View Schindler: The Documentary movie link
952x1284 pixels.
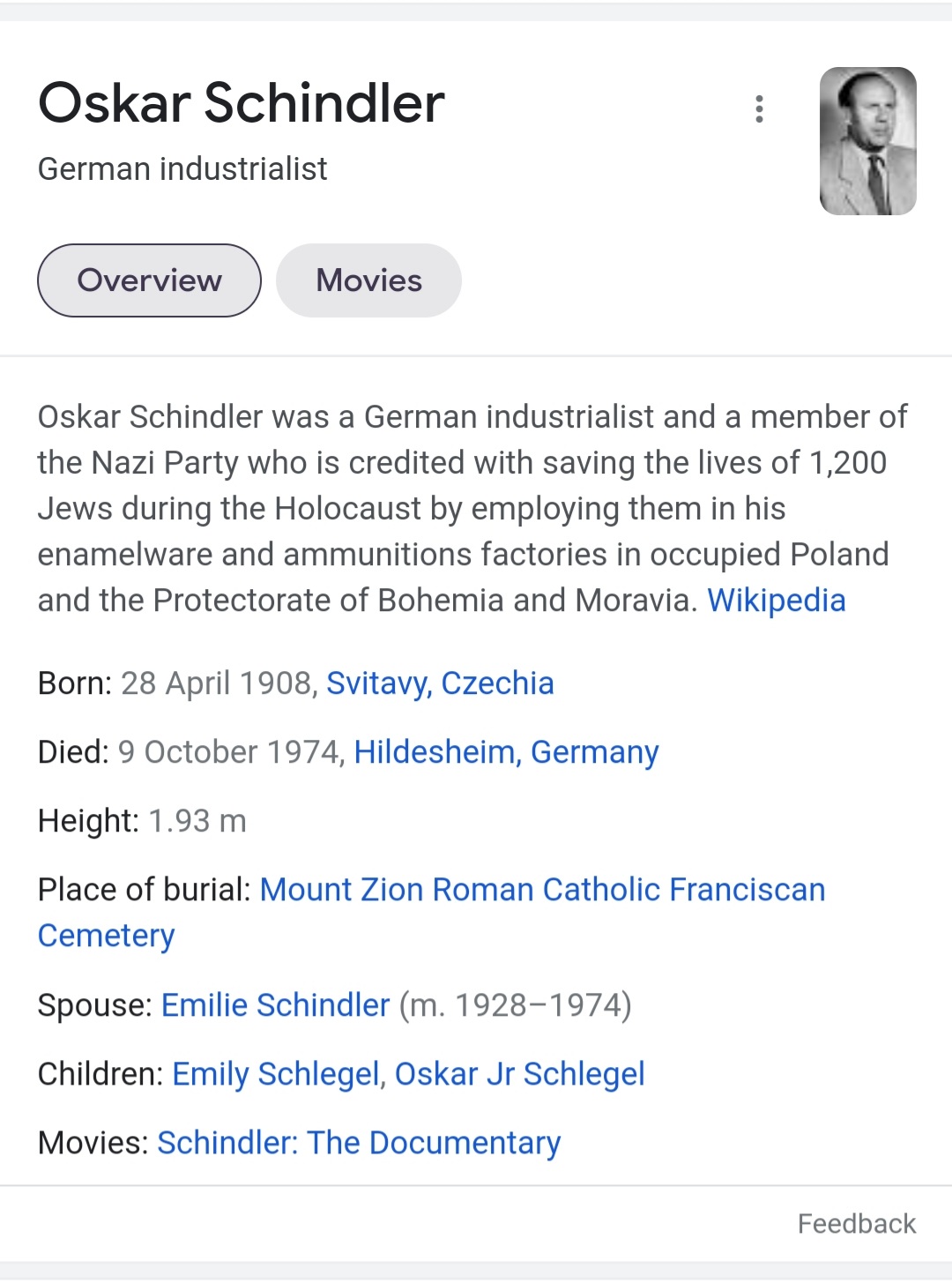[x=359, y=1143]
